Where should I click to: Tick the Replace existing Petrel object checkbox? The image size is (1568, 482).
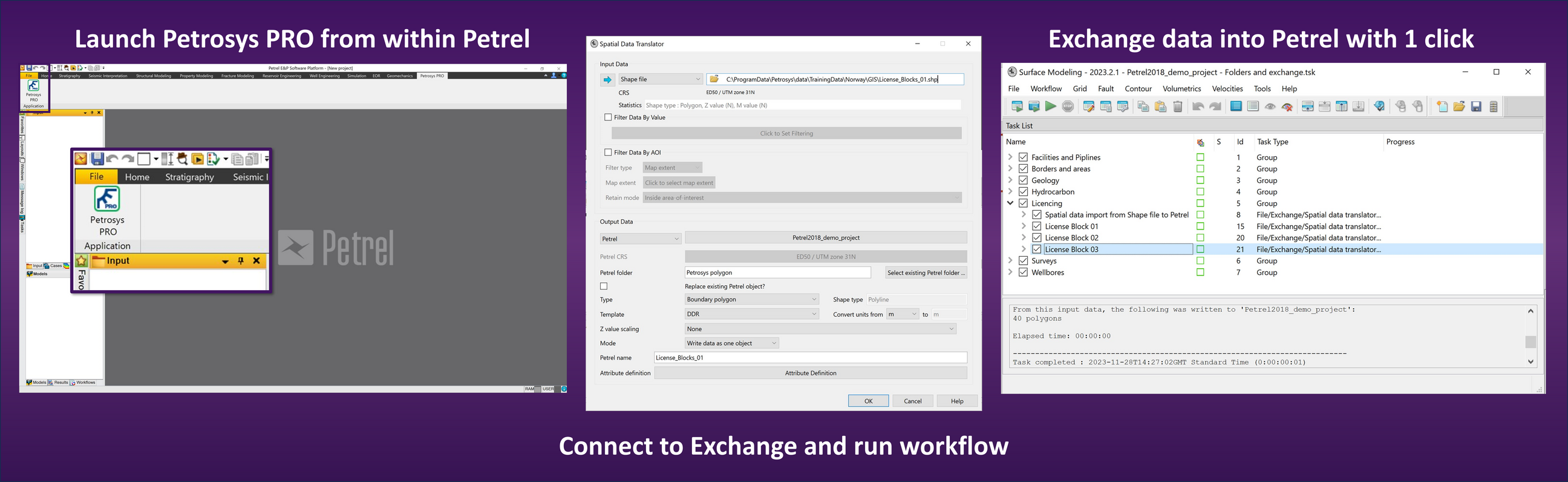tap(604, 286)
